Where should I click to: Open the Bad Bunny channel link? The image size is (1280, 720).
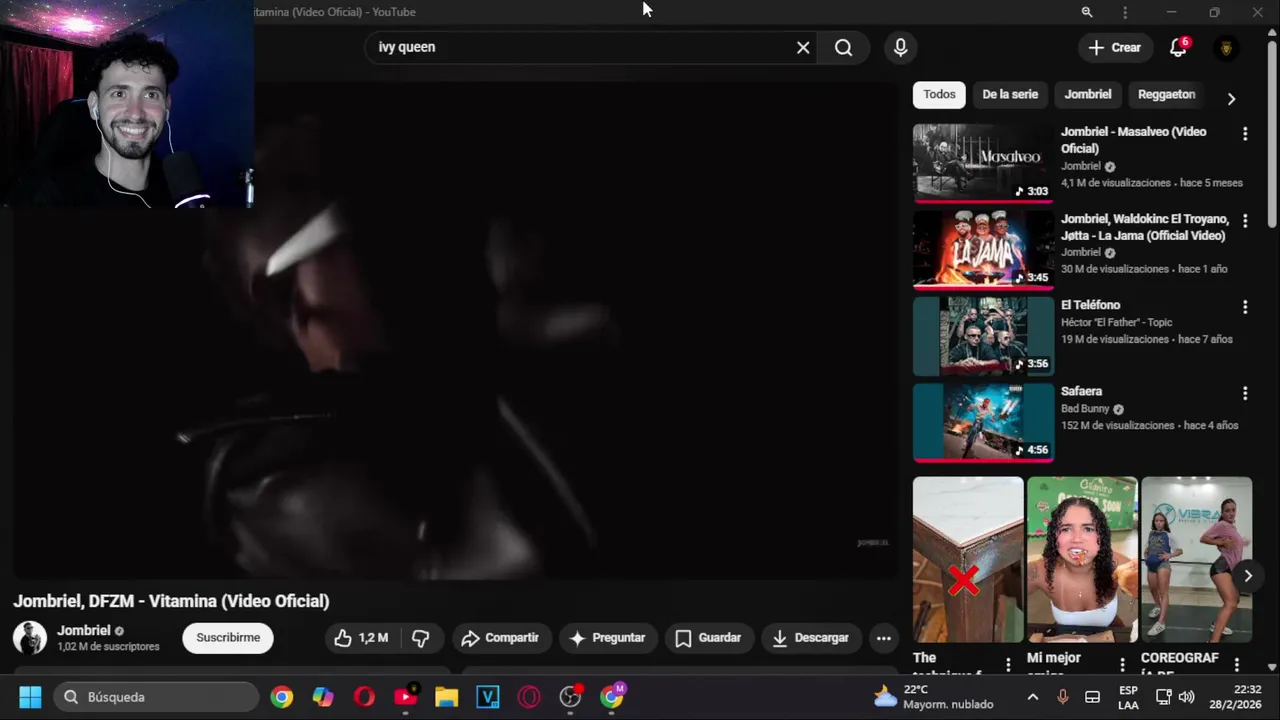click(1085, 409)
